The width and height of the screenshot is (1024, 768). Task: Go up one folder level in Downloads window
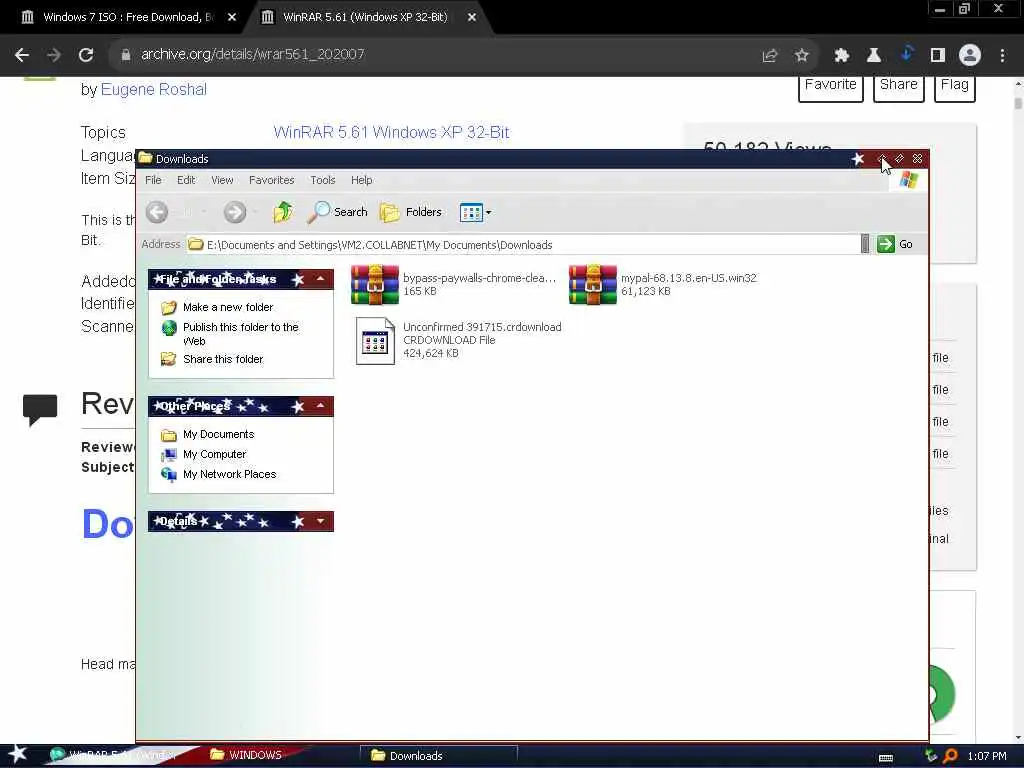click(x=283, y=212)
